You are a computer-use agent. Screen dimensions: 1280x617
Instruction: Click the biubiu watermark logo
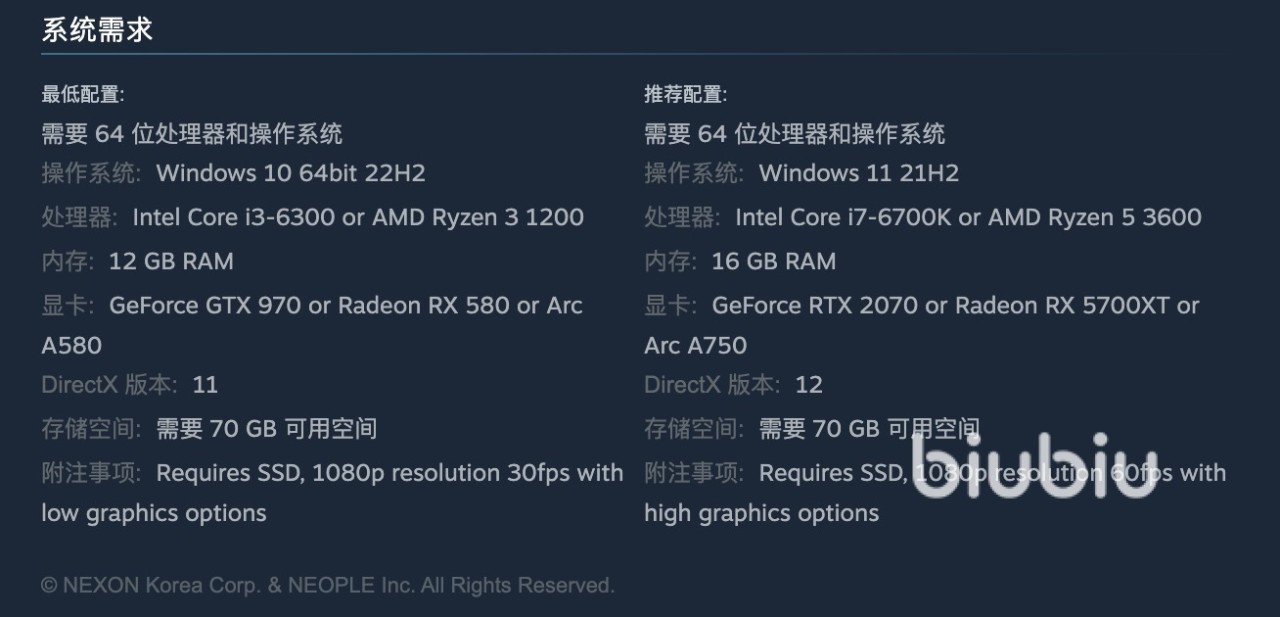pyautogui.click(x=1034, y=465)
